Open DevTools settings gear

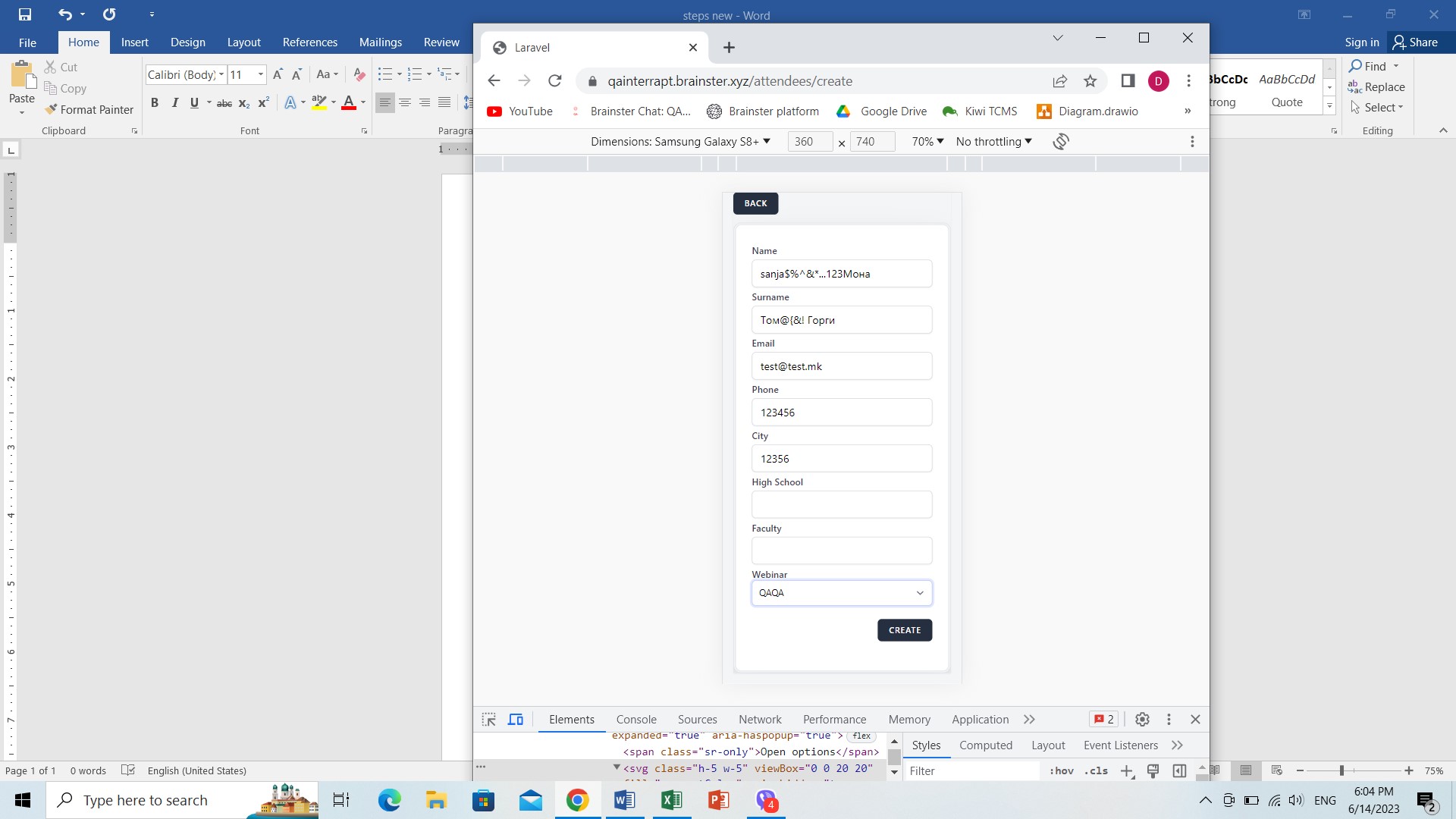click(1142, 720)
